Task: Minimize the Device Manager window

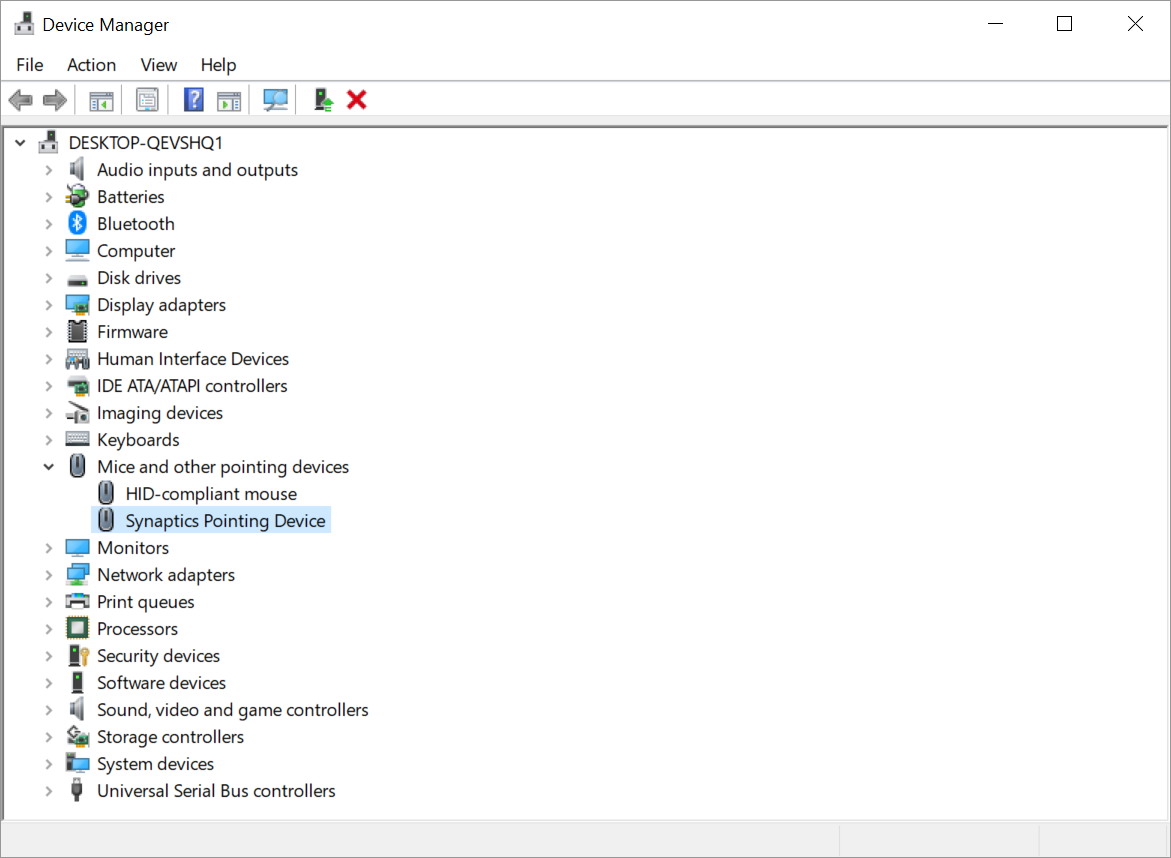Action: pos(995,24)
